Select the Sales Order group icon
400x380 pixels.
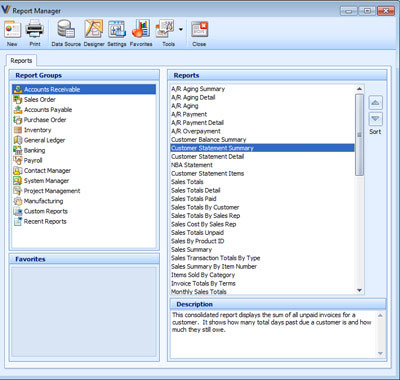click(x=18, y=99)
